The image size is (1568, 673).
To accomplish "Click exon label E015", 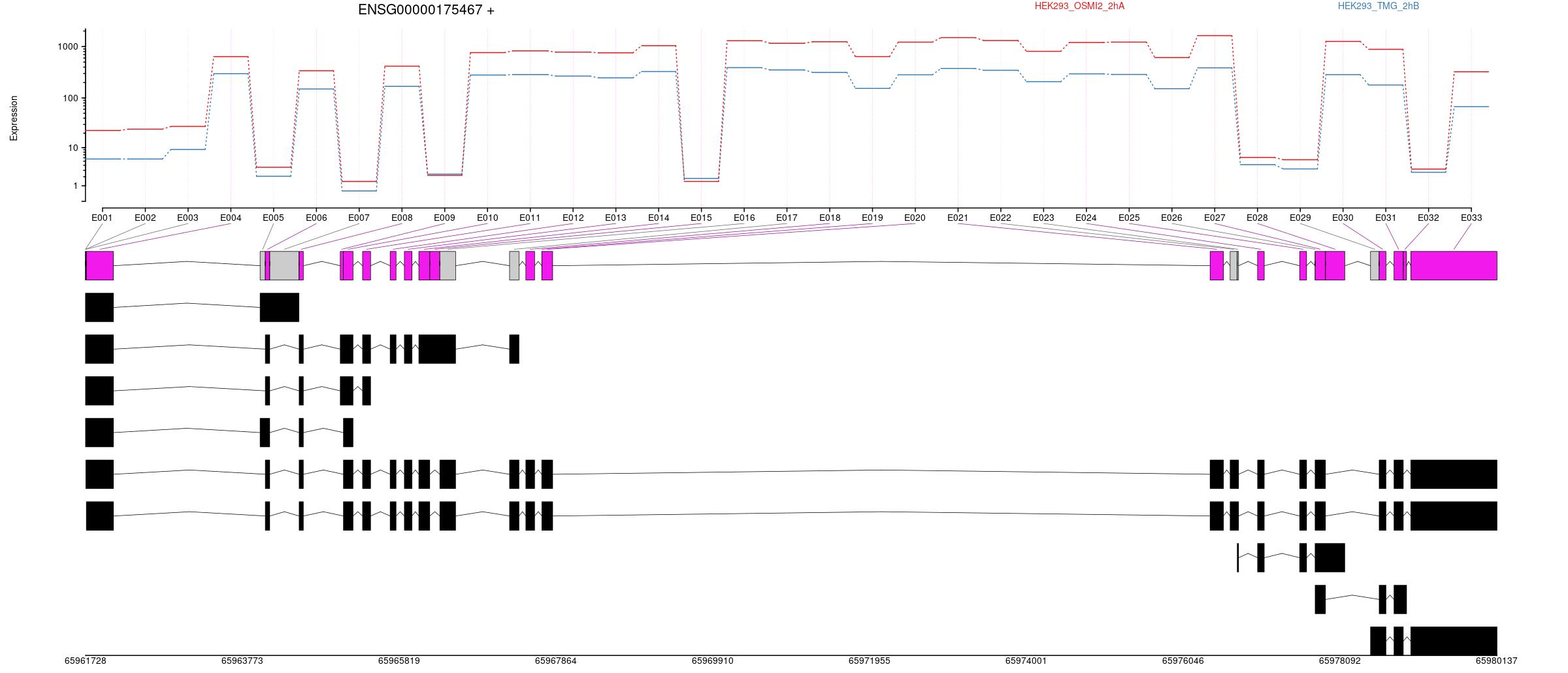I will [x=701, y=218].
